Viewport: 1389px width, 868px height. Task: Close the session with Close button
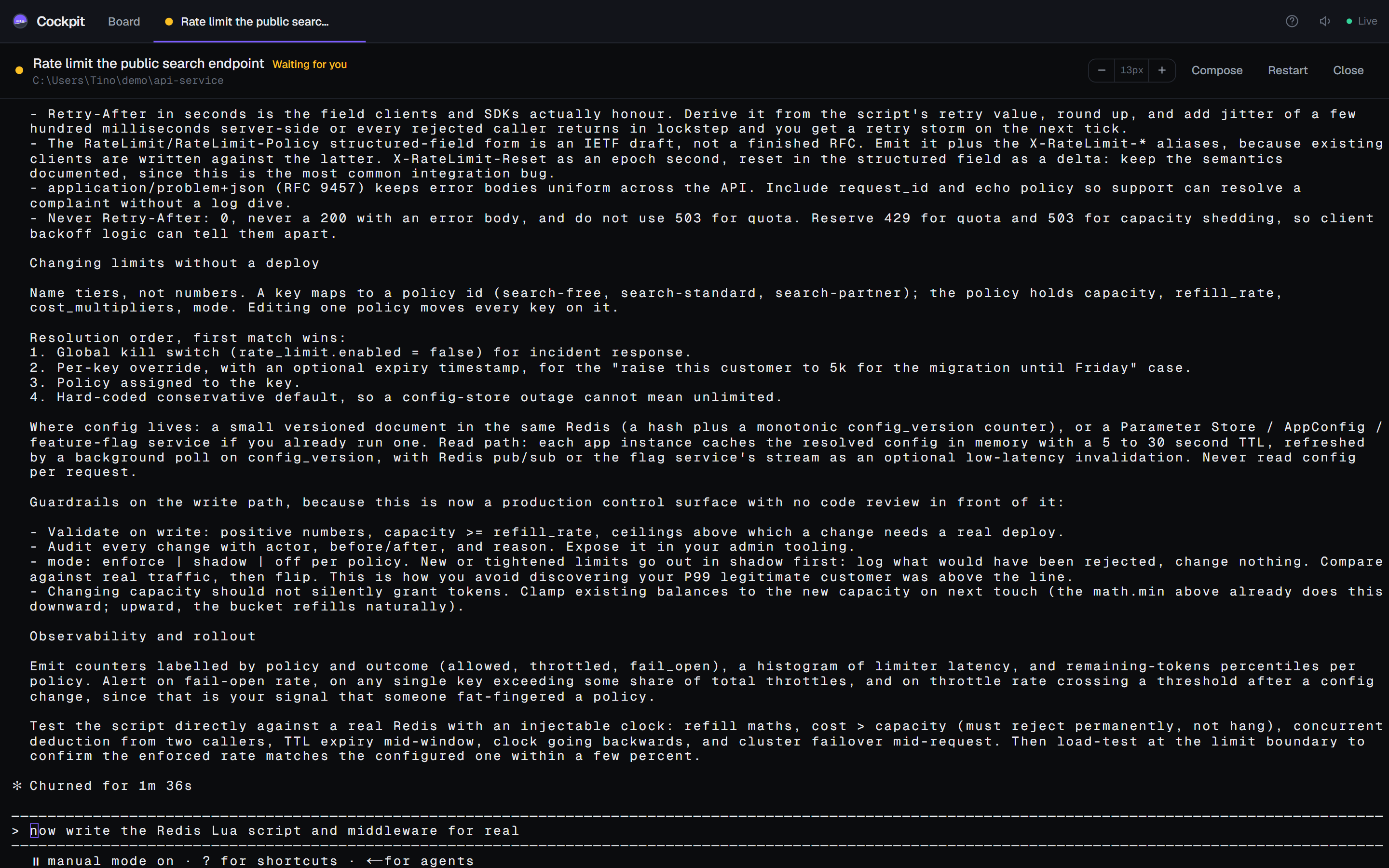(1348, 70)
